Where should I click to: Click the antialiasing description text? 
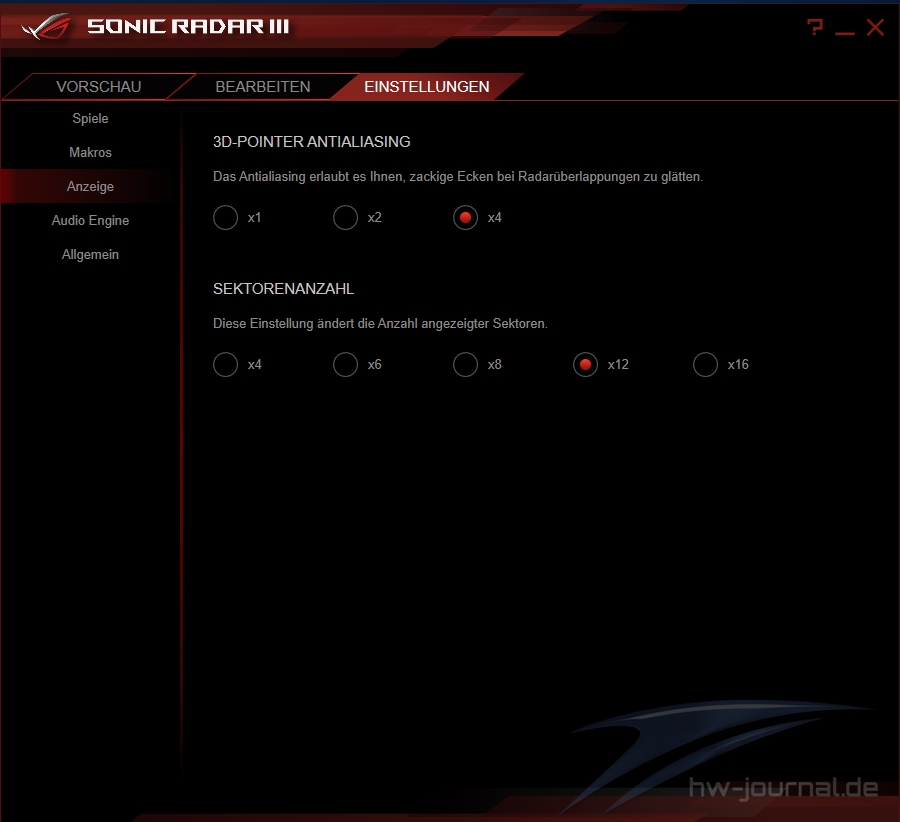click(x=458, y=177)
